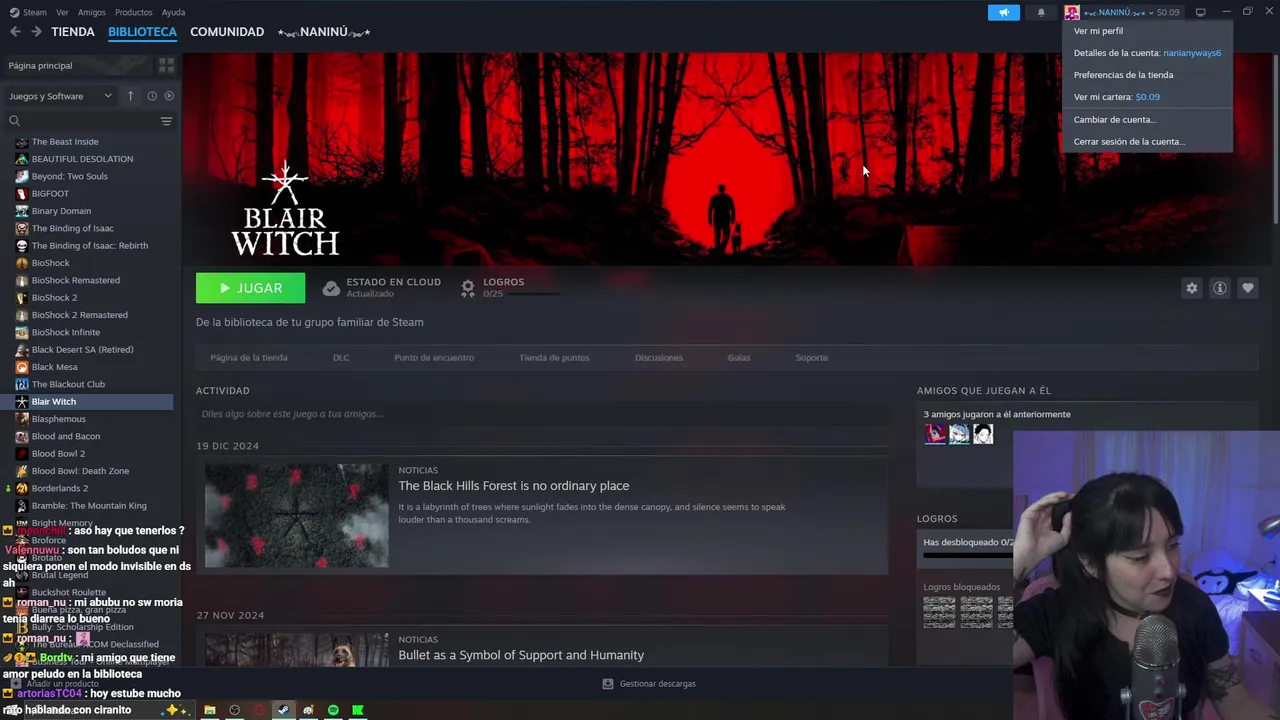Switch to collections grid view icon

tap(166, 65)
